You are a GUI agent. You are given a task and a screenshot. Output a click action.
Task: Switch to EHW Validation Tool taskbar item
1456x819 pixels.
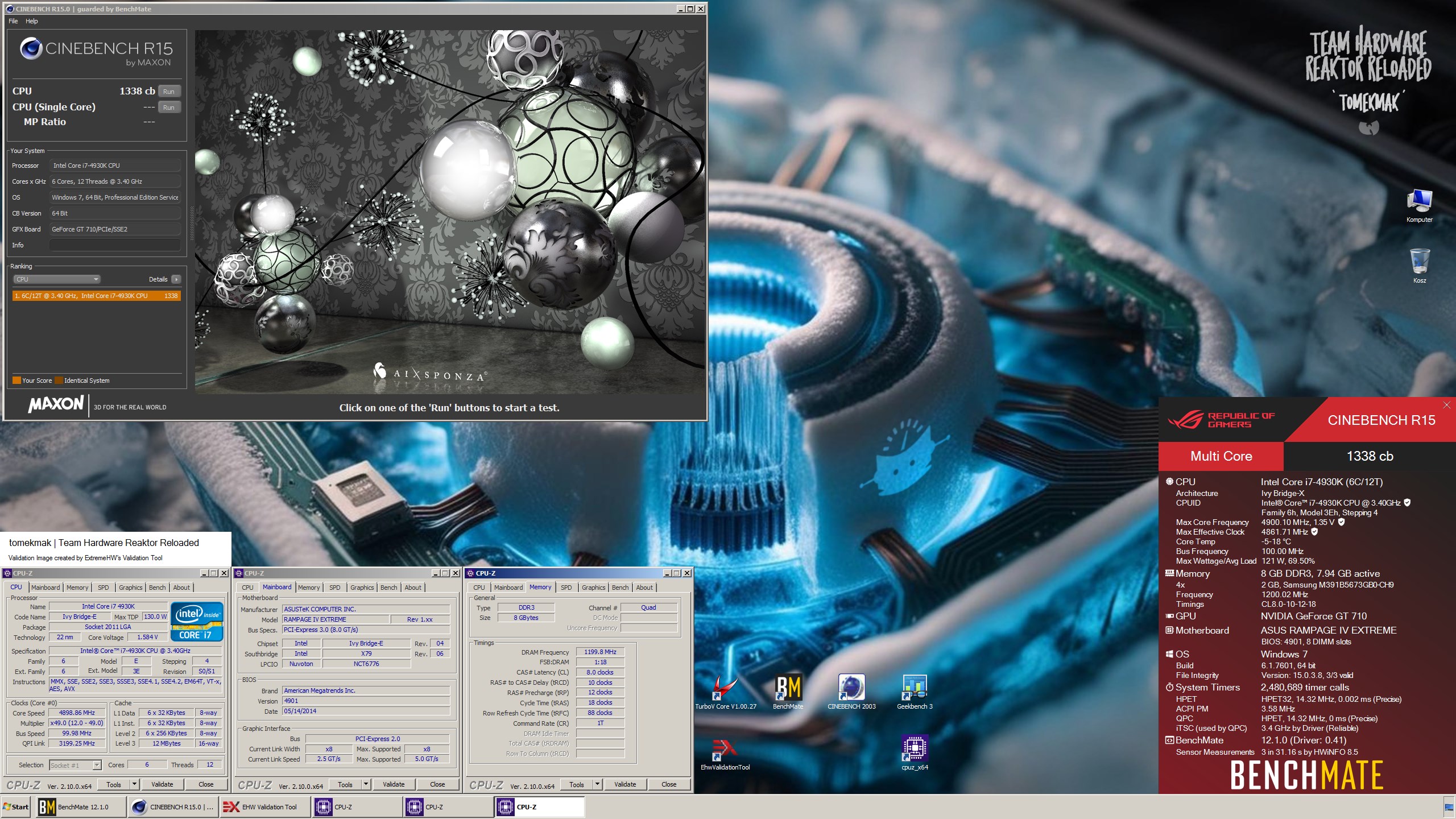(265, 806)
